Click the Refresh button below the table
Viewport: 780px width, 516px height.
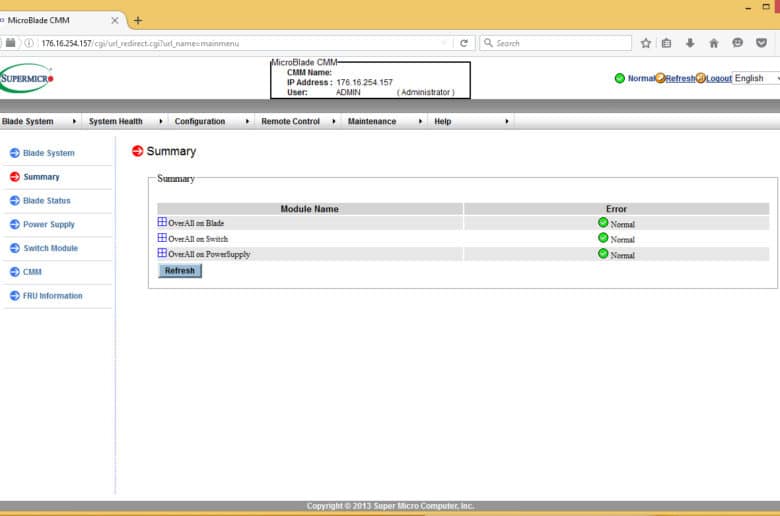[180, 271]
